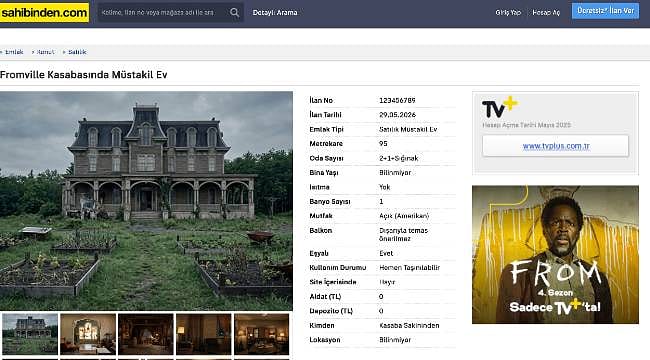650x360 pixels.
Task: Click the İlan Tarihi value 29.05.2026
Action: pyautogui.click(x=397, y=114)
